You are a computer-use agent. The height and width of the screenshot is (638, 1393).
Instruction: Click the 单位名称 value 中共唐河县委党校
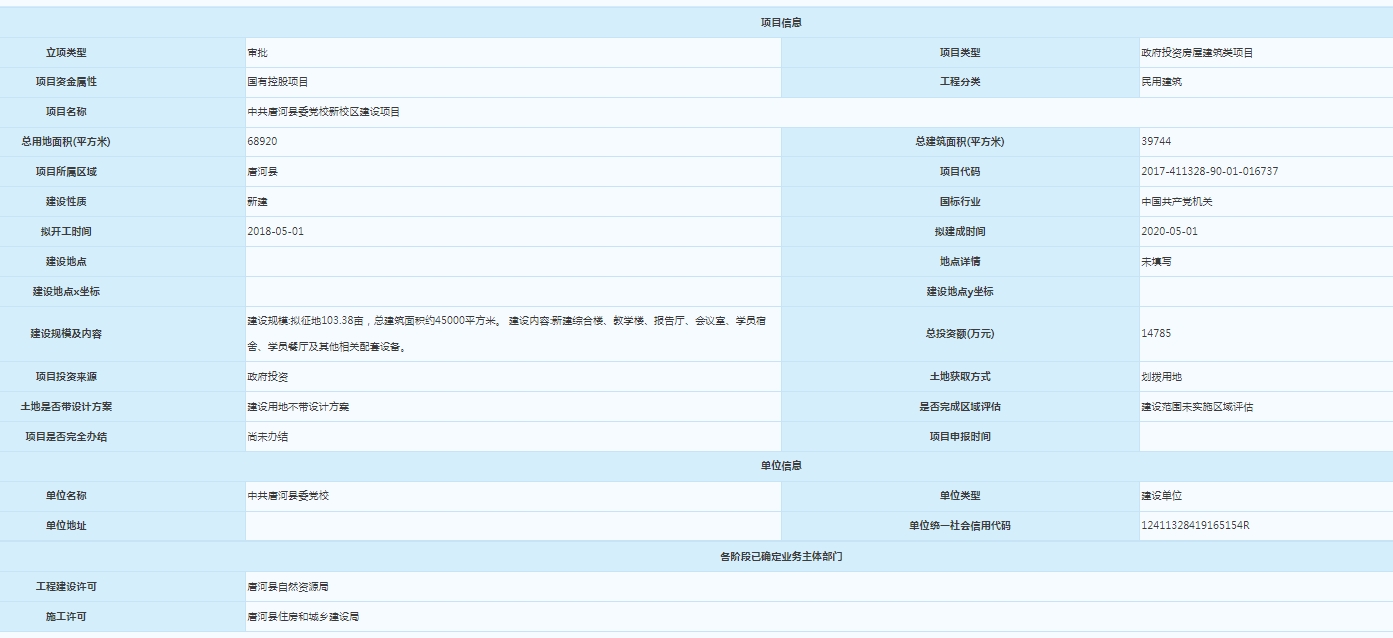click(288, 496)
